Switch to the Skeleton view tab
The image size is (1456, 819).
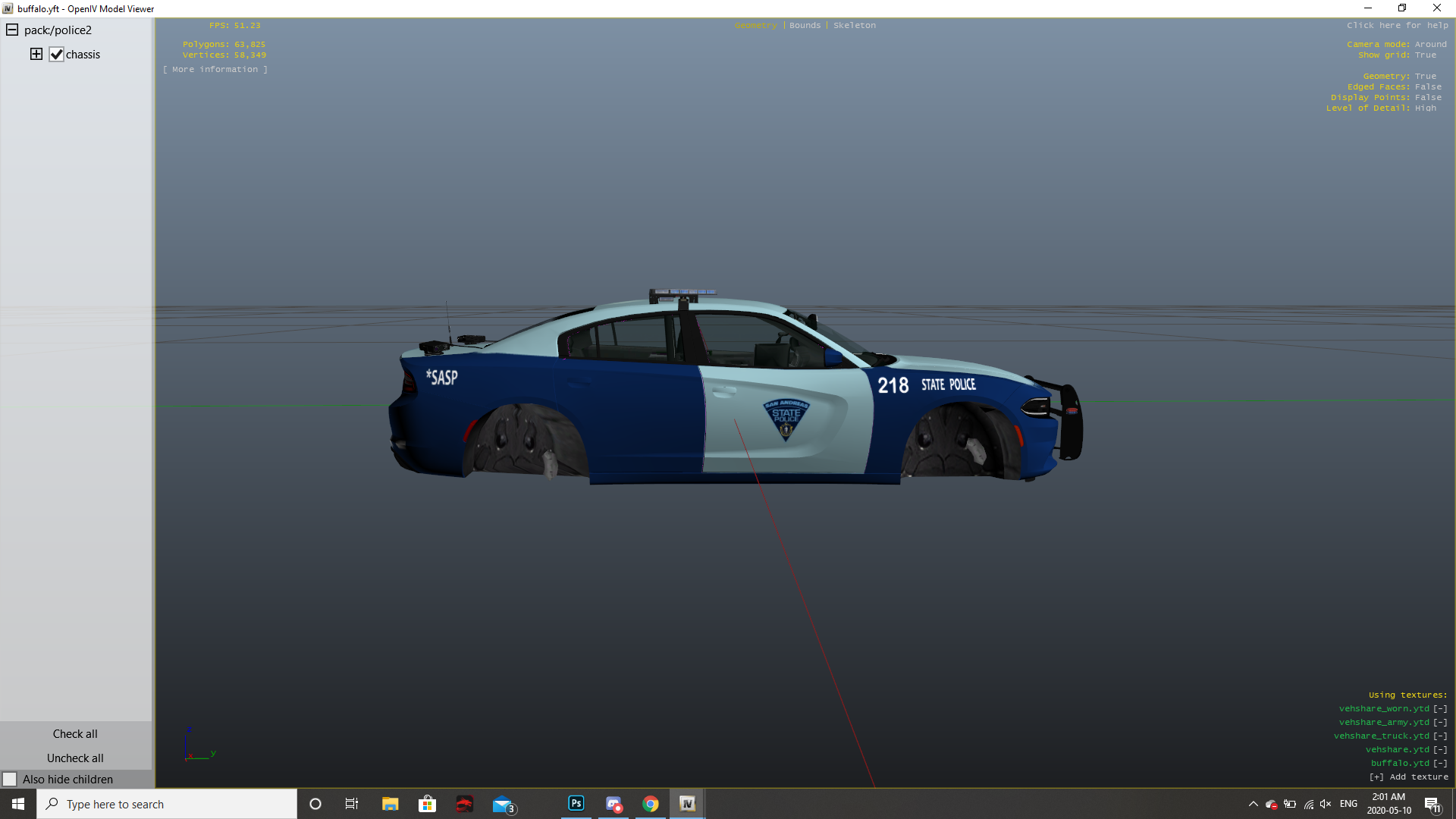854,25
